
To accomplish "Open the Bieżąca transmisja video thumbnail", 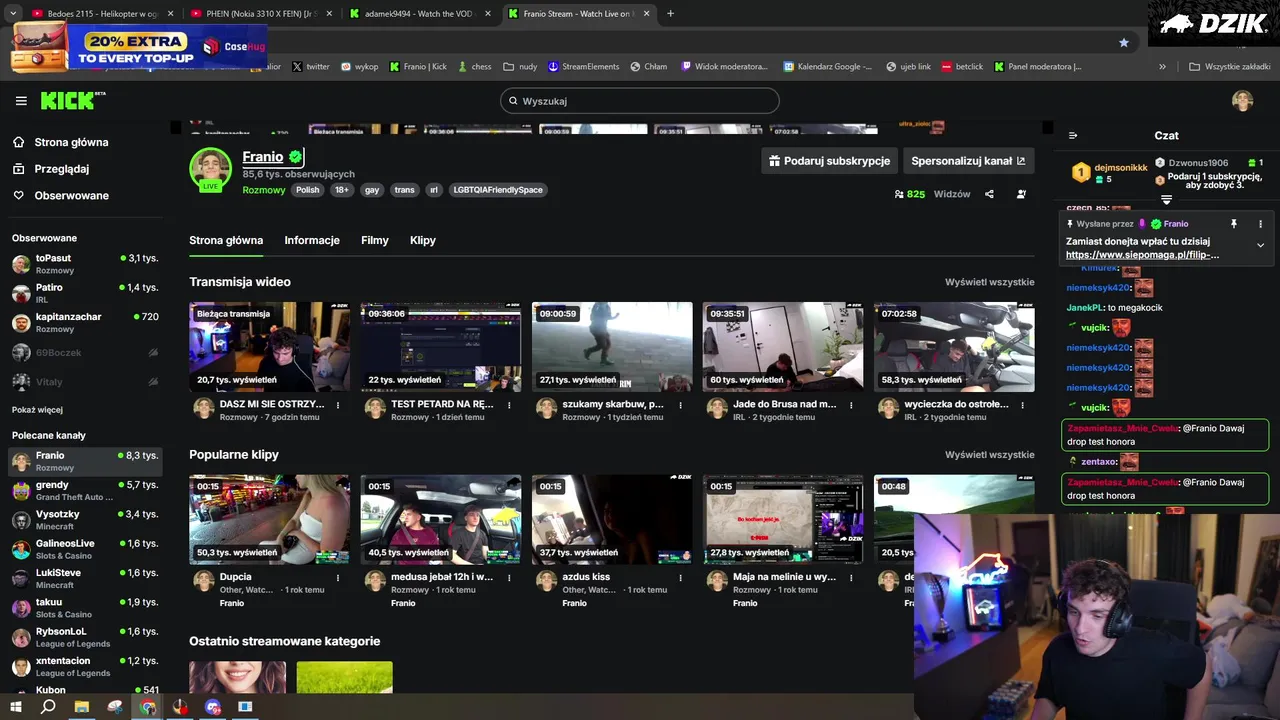I will pos(269,346).
